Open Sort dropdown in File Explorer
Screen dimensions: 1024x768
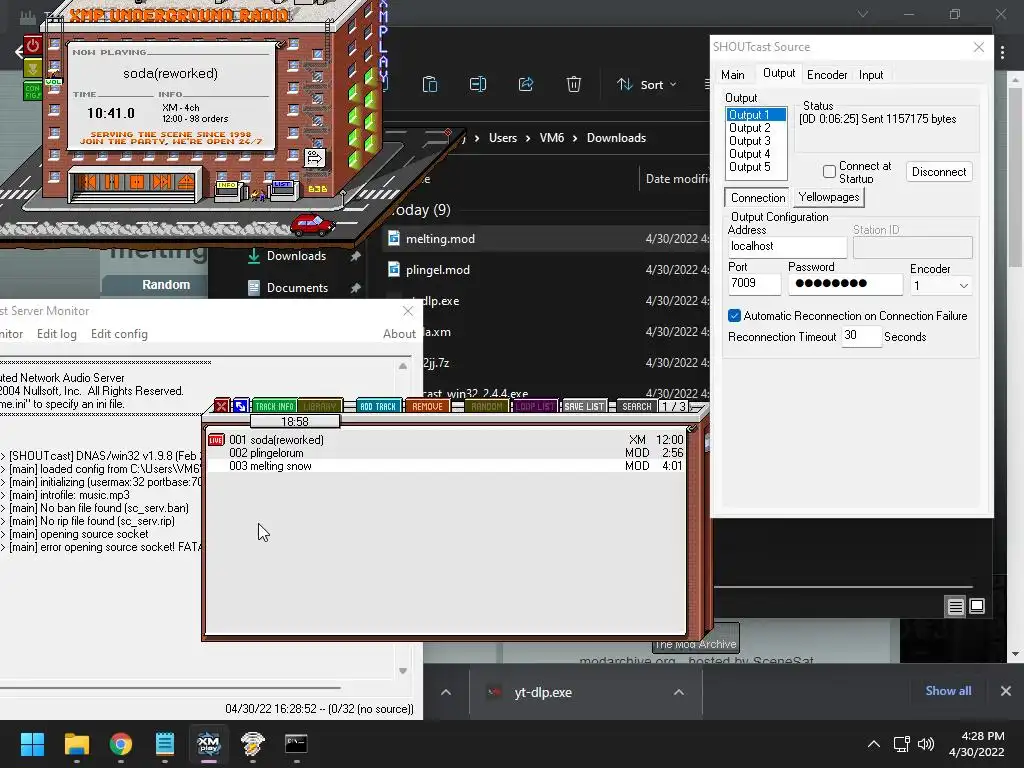click(x=647, y=85)
